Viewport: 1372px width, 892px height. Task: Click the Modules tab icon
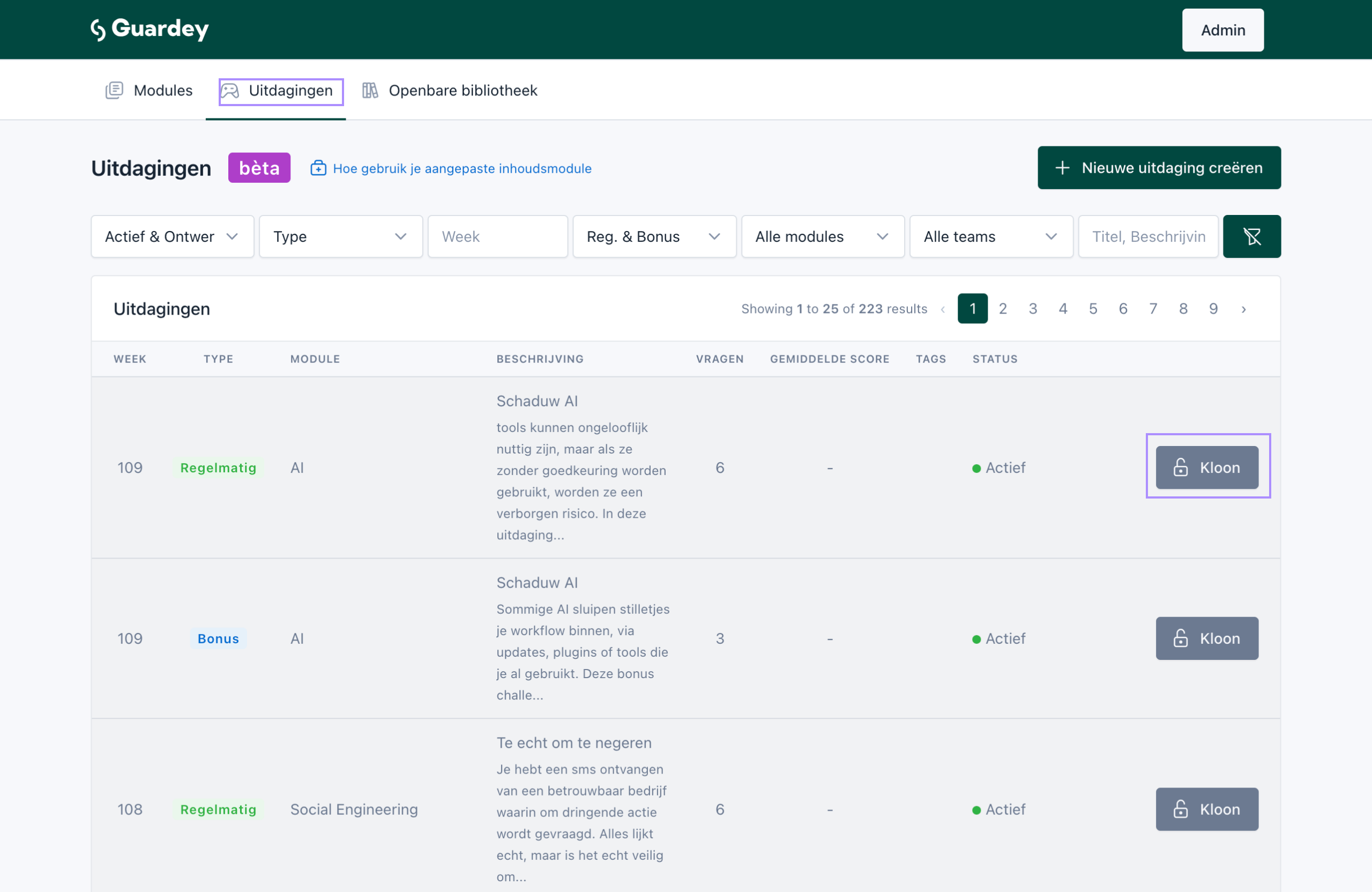pos(114,91)
